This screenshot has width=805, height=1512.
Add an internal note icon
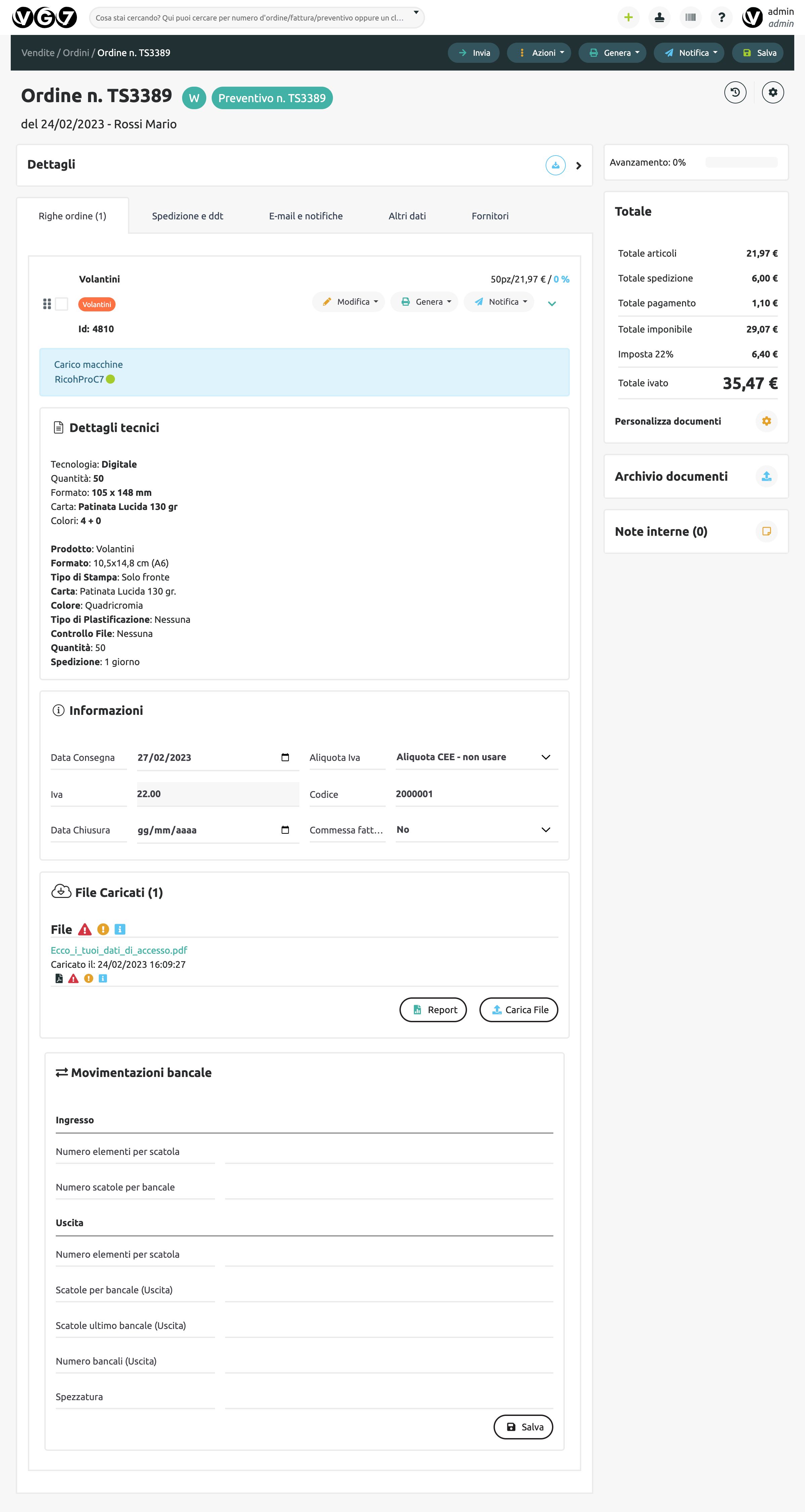coord(766,531)
